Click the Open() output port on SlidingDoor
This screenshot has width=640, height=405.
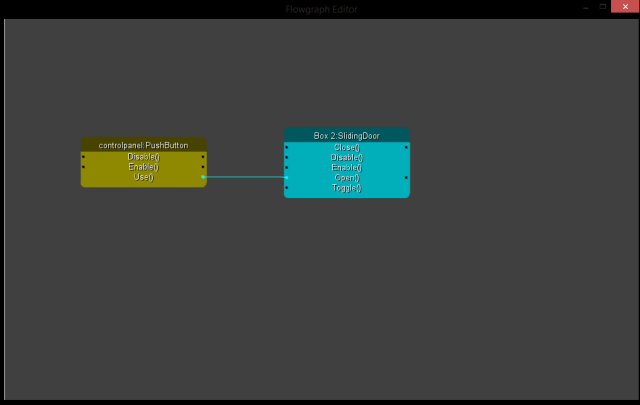pos(406,177)
